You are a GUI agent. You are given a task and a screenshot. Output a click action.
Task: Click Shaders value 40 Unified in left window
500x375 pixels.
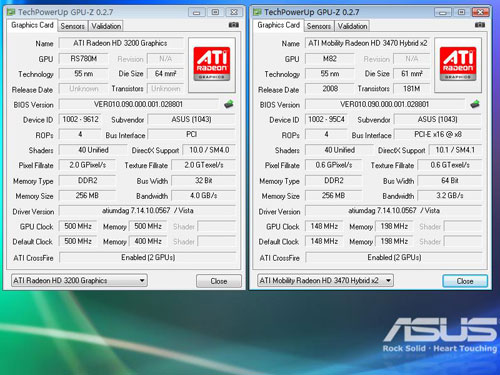click(x=93, y=150)
